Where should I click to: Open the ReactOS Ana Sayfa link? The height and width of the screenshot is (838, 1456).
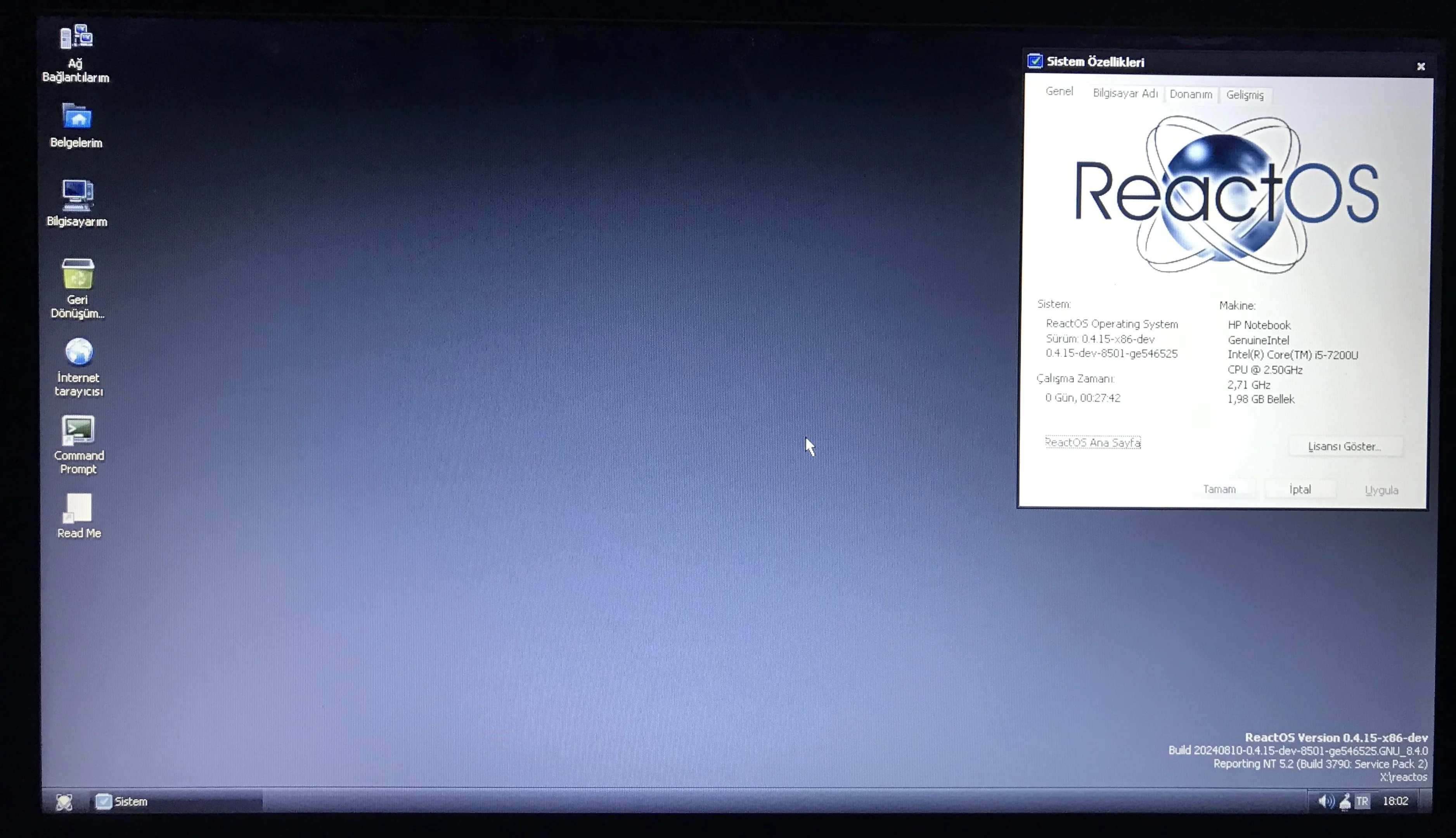1092,443
